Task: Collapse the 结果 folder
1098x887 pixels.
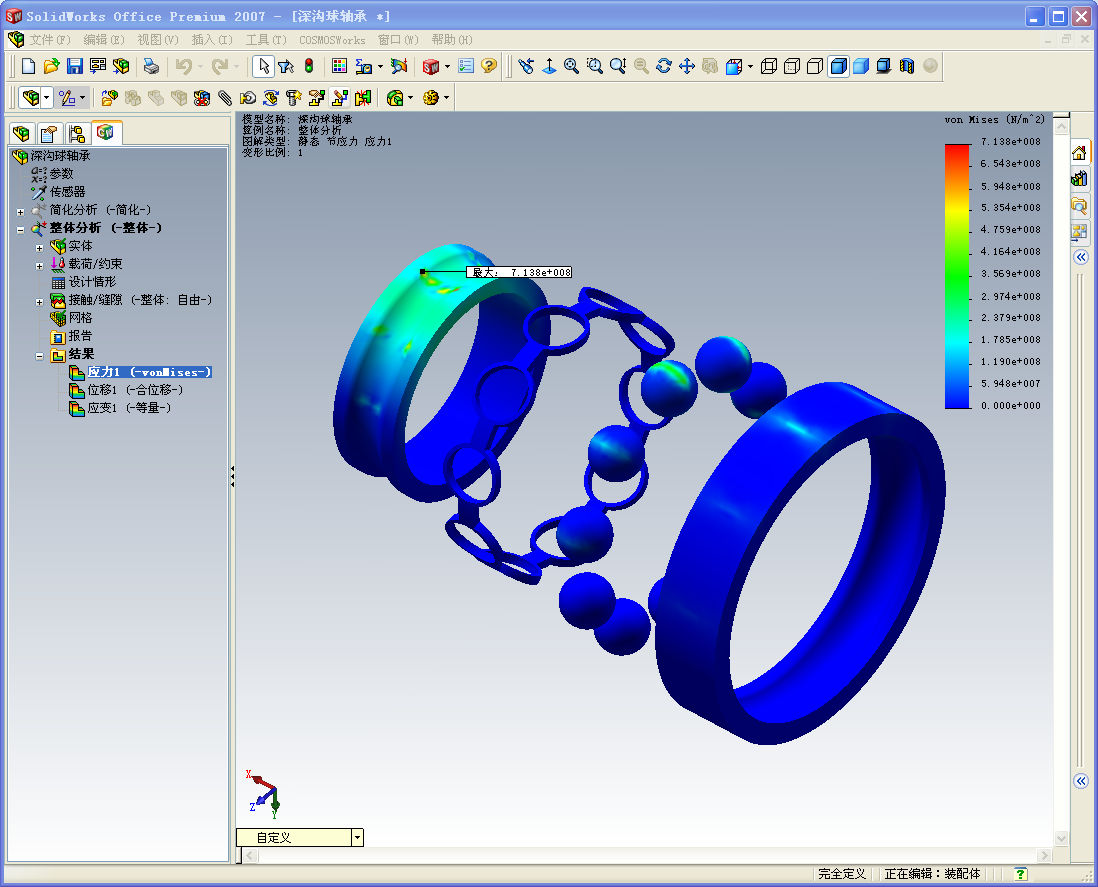Action: coord(39,356)
